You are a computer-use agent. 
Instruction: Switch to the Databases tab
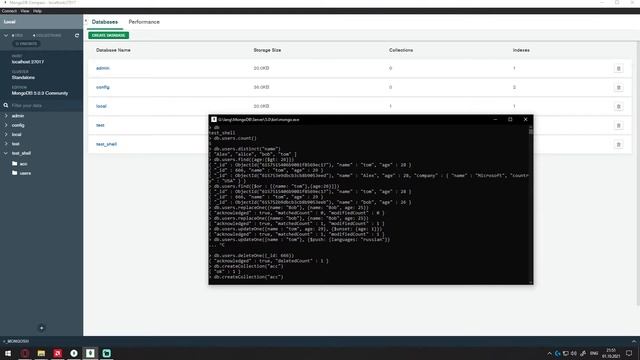pyautogui.click(x=104, y=22)
